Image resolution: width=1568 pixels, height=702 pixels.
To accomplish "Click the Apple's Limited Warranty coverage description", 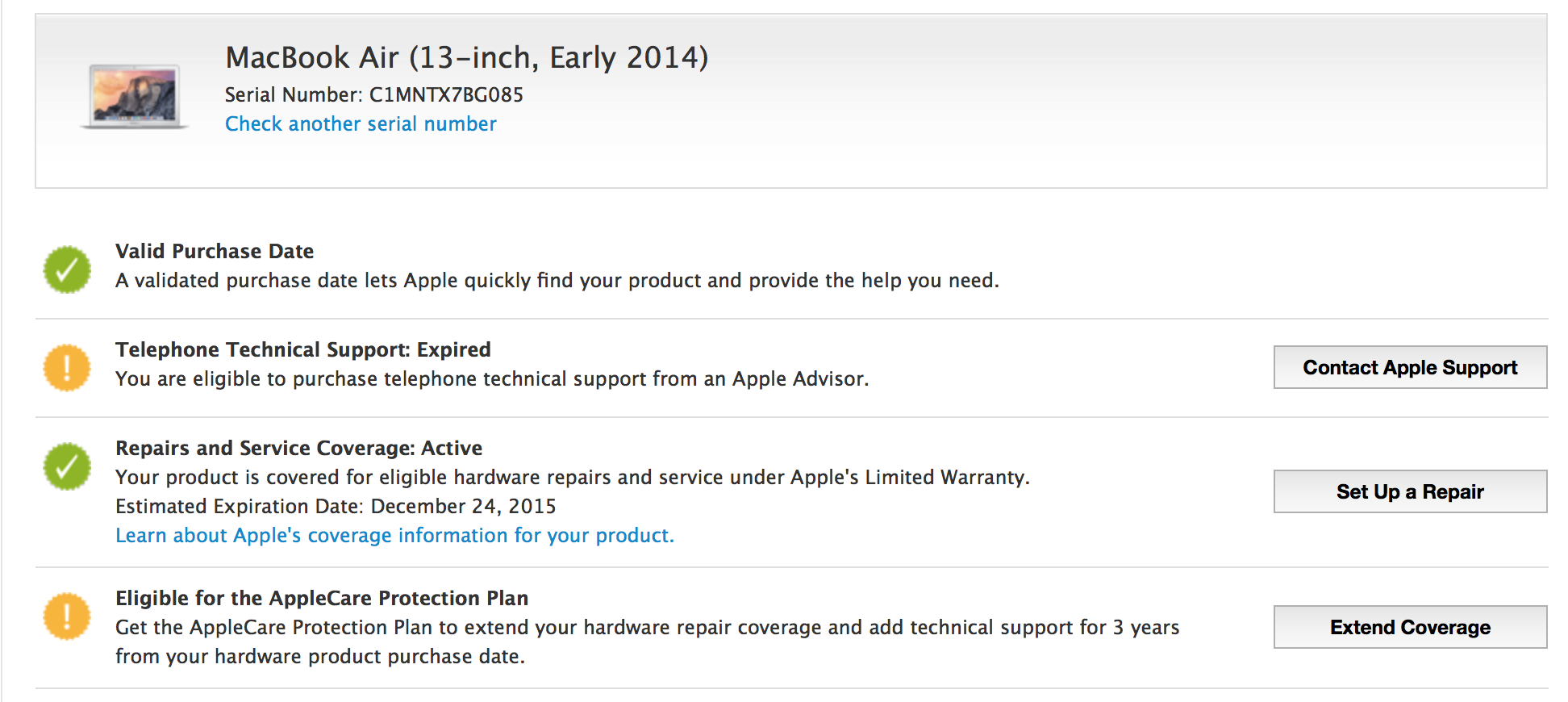I will (573, 478).
